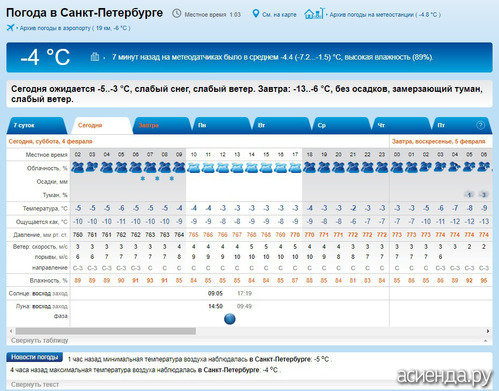The image size is (499, 391).
Task: Click the cloud icon under hour 23
Action: [382, 167]
